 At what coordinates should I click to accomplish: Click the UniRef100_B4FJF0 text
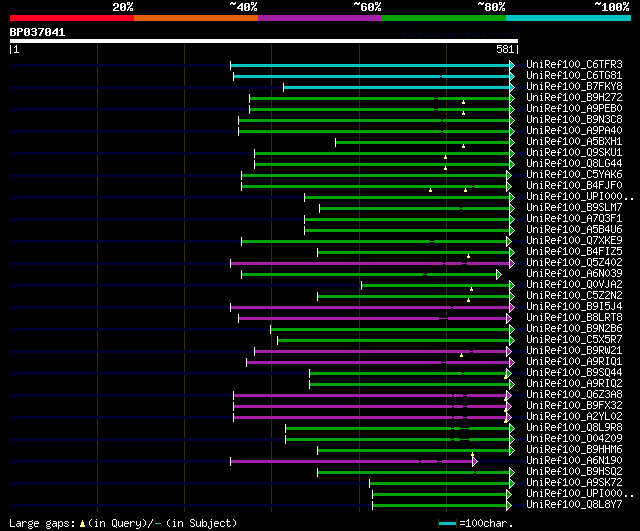(574, 186)
